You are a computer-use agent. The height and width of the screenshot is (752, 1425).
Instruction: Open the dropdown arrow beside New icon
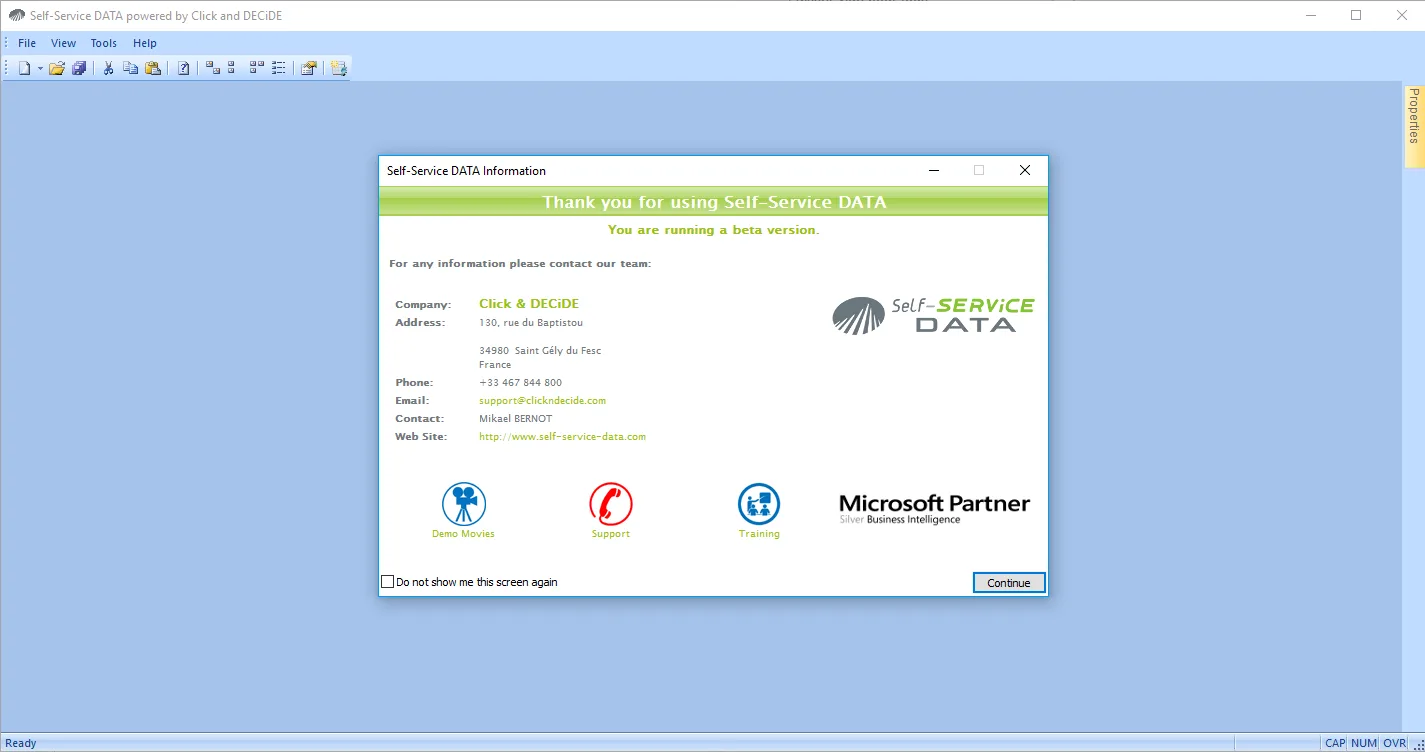click(x=40, y=68)
